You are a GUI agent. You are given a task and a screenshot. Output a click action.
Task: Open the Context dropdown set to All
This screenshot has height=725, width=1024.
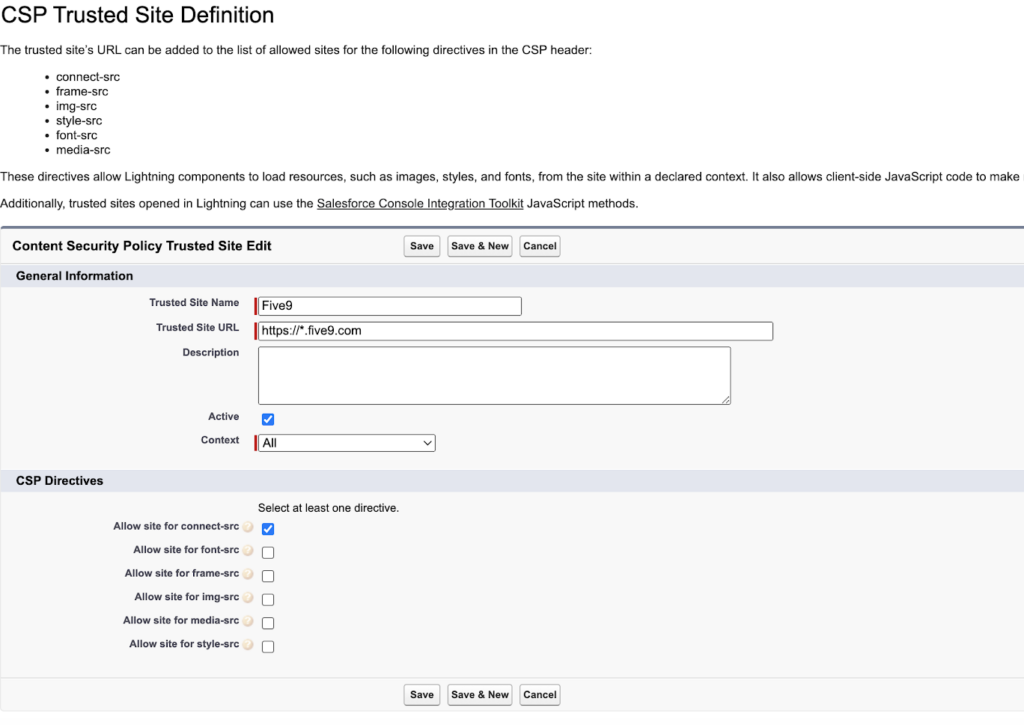[x=347, y=443]
